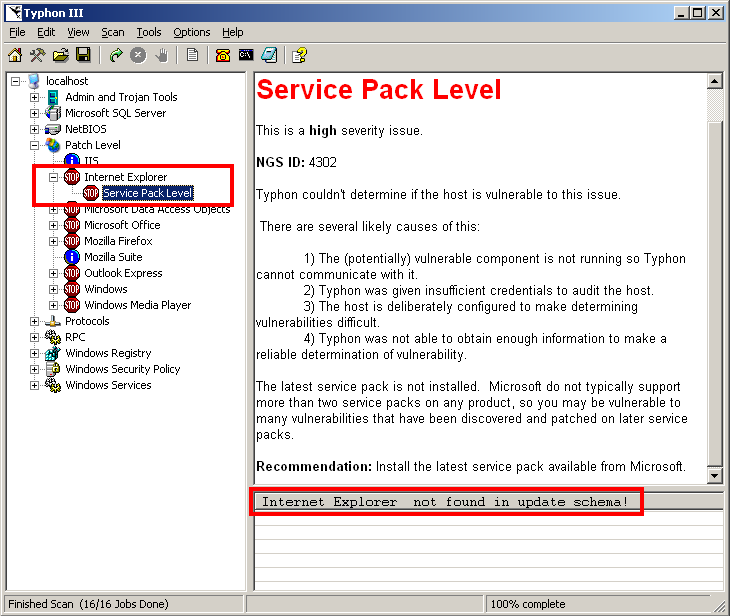Click the '100% complete' status text
The image size is (730, 616).
(x=528, y=604)
